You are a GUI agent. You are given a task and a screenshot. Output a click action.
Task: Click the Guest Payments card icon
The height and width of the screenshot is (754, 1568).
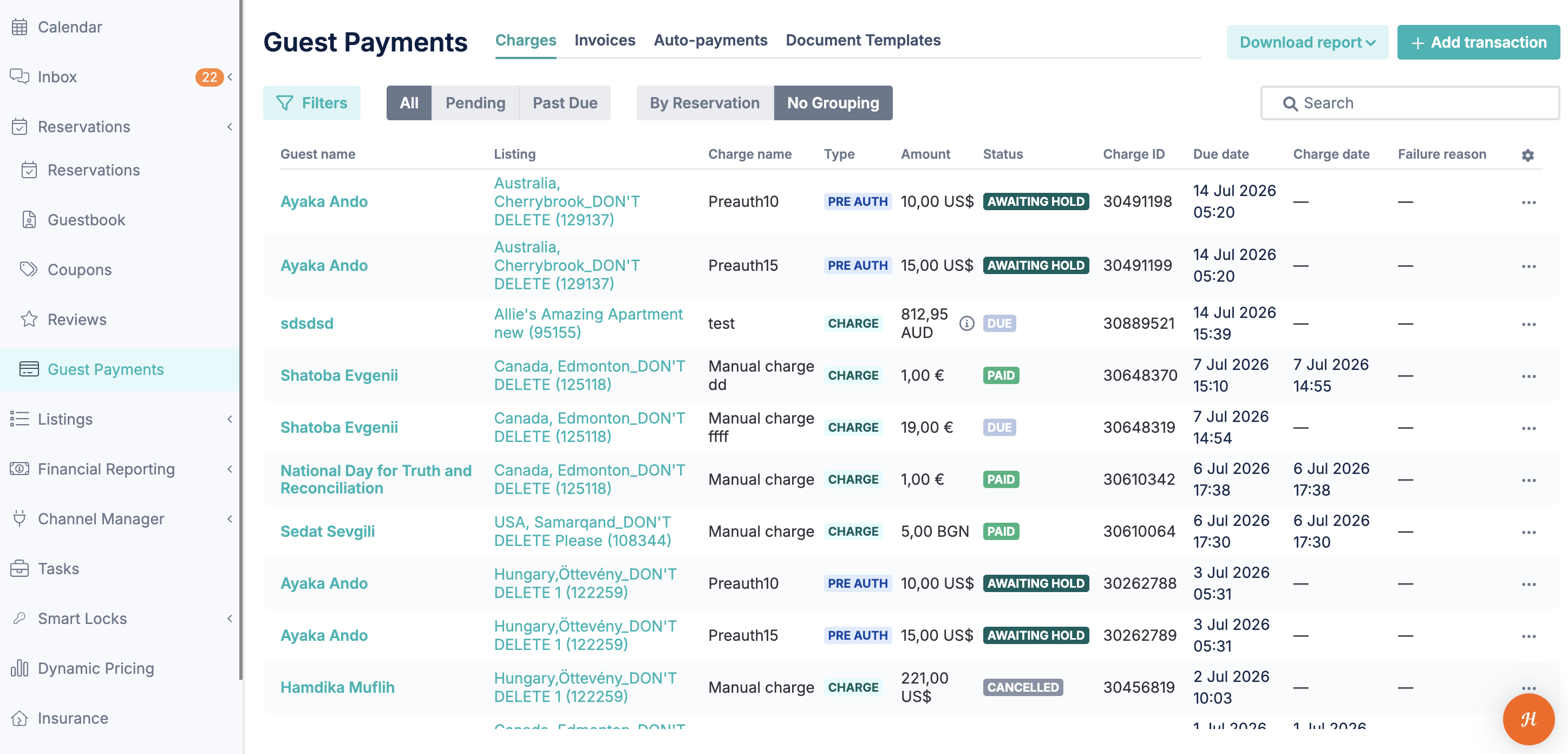pyautogui.click(x=29, y=369)
